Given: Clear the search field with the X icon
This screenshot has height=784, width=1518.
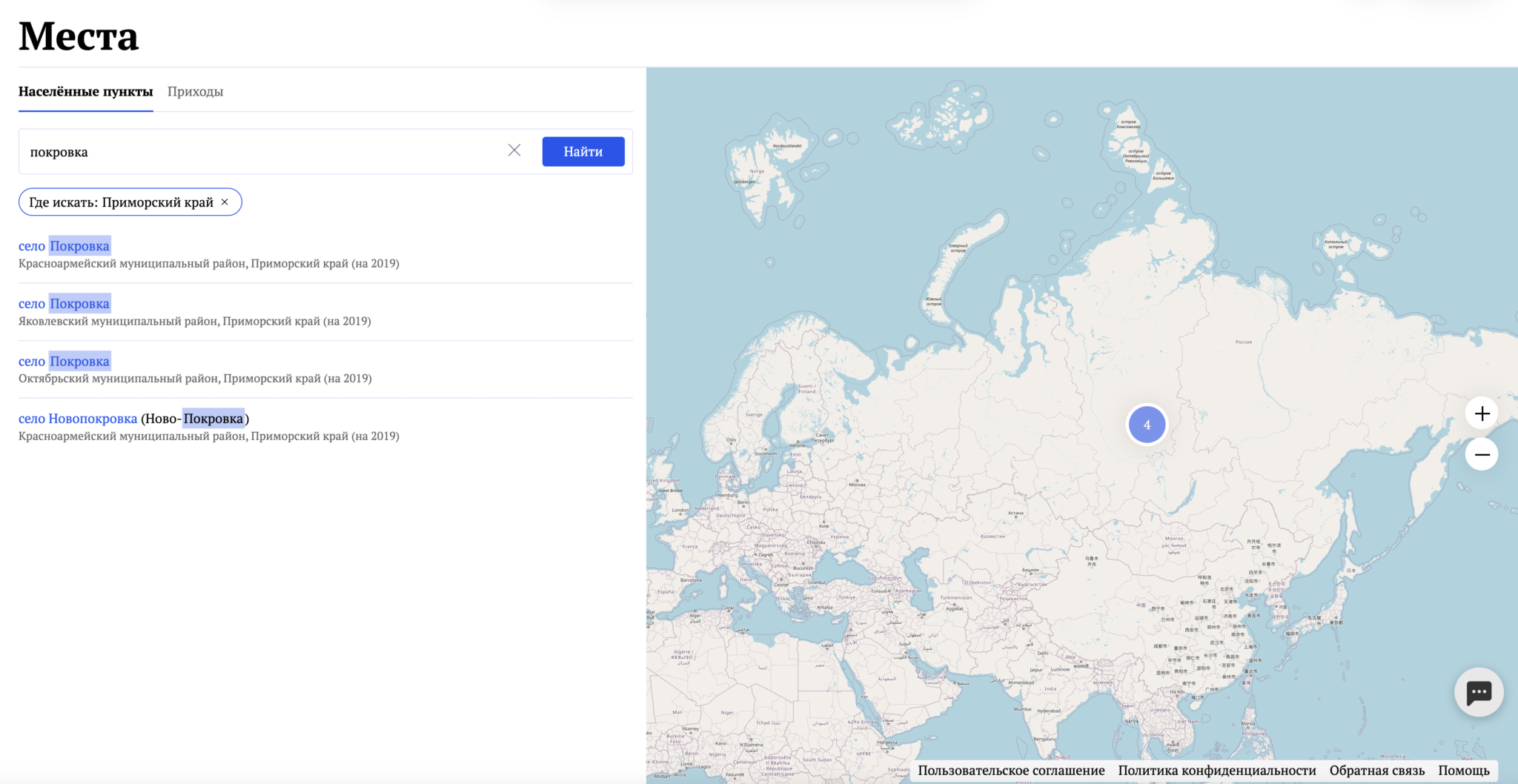Looking at the screenshot, I should pos(514,150).
